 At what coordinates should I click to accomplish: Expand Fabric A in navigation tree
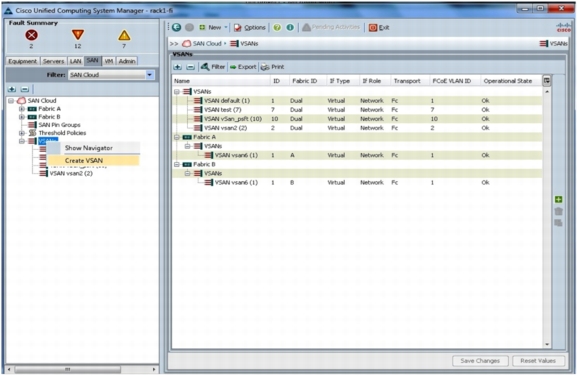(22, 109)
